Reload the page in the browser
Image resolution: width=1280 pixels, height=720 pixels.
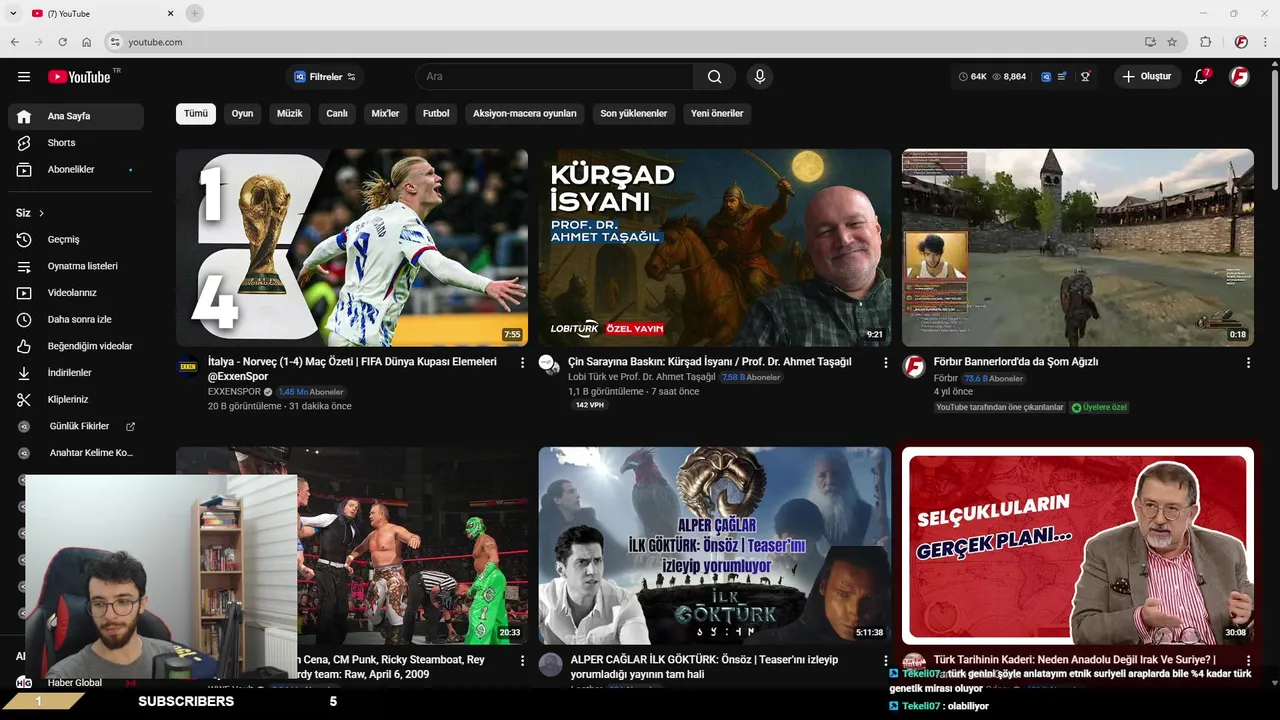pos(62,42)
